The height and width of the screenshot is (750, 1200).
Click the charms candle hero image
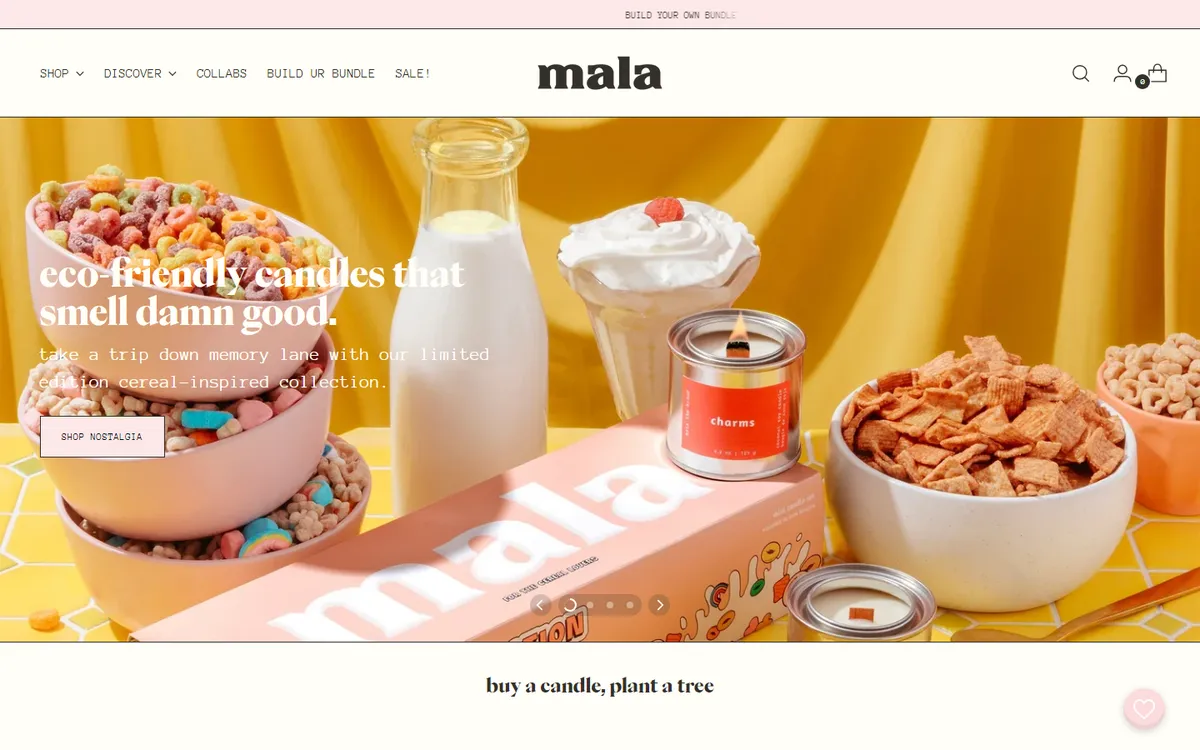736,392
